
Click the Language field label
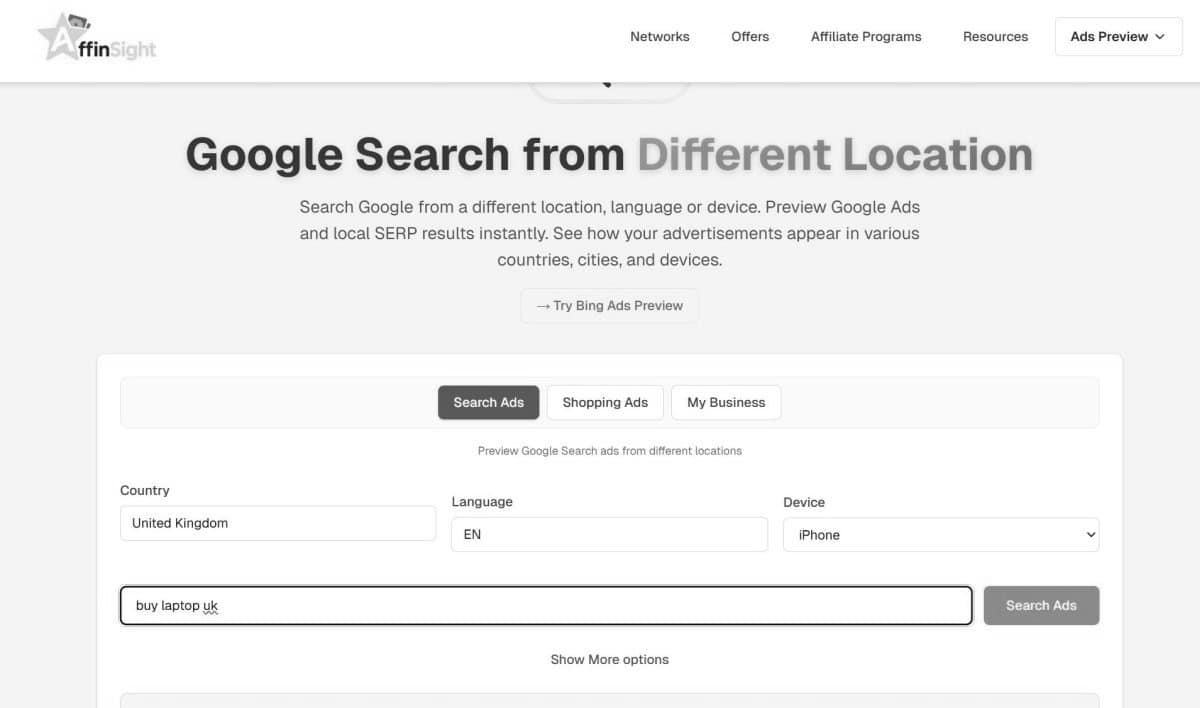tap(482, 502)
